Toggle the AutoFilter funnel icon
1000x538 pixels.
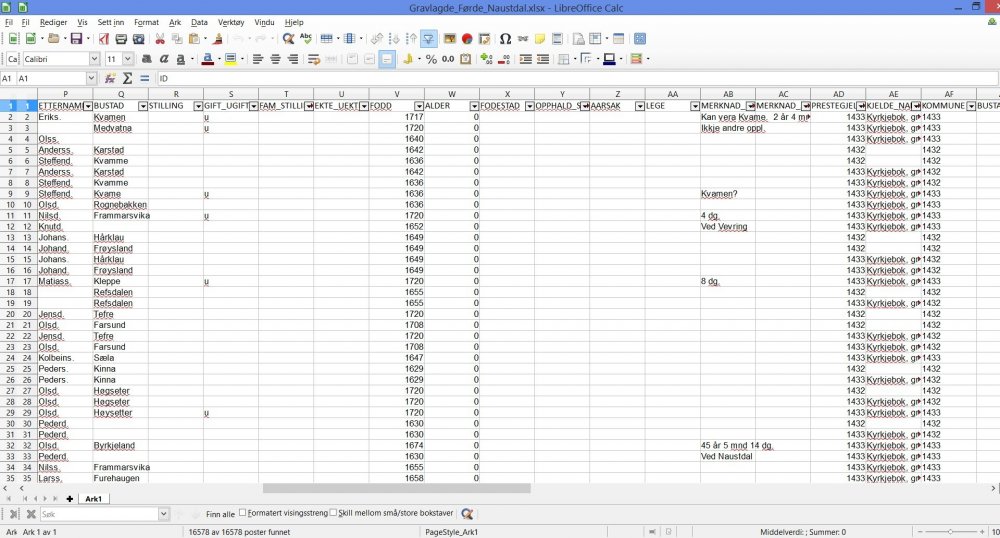click(427, 39)
